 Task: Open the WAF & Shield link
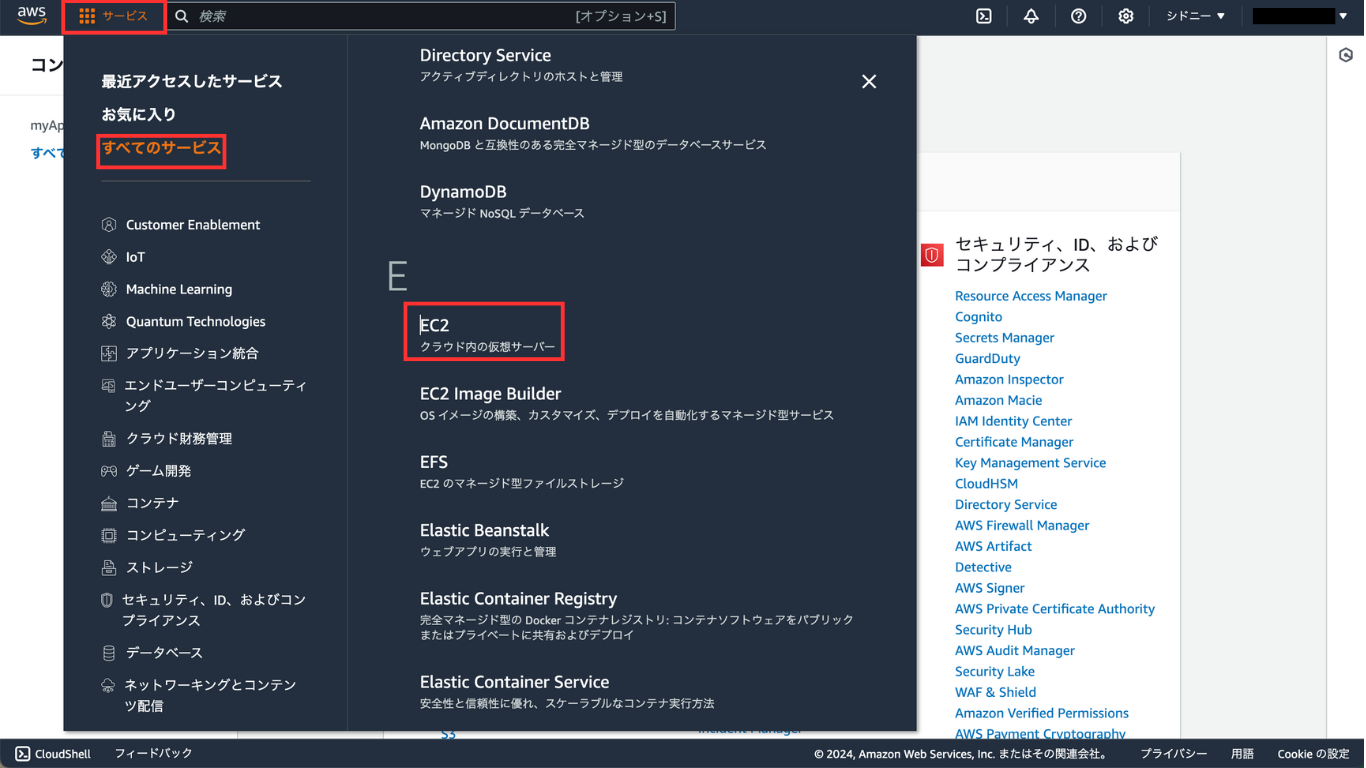995,693
